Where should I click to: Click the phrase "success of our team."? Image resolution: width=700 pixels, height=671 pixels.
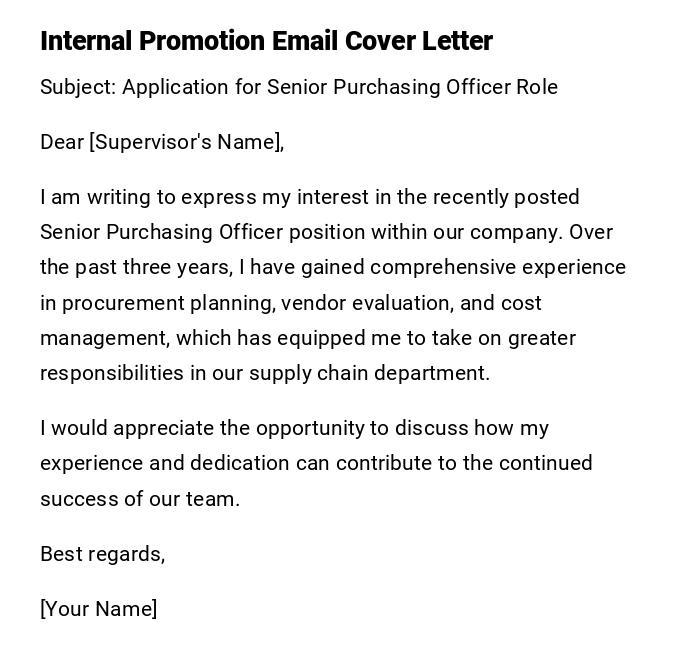click(x=140, y=498)
